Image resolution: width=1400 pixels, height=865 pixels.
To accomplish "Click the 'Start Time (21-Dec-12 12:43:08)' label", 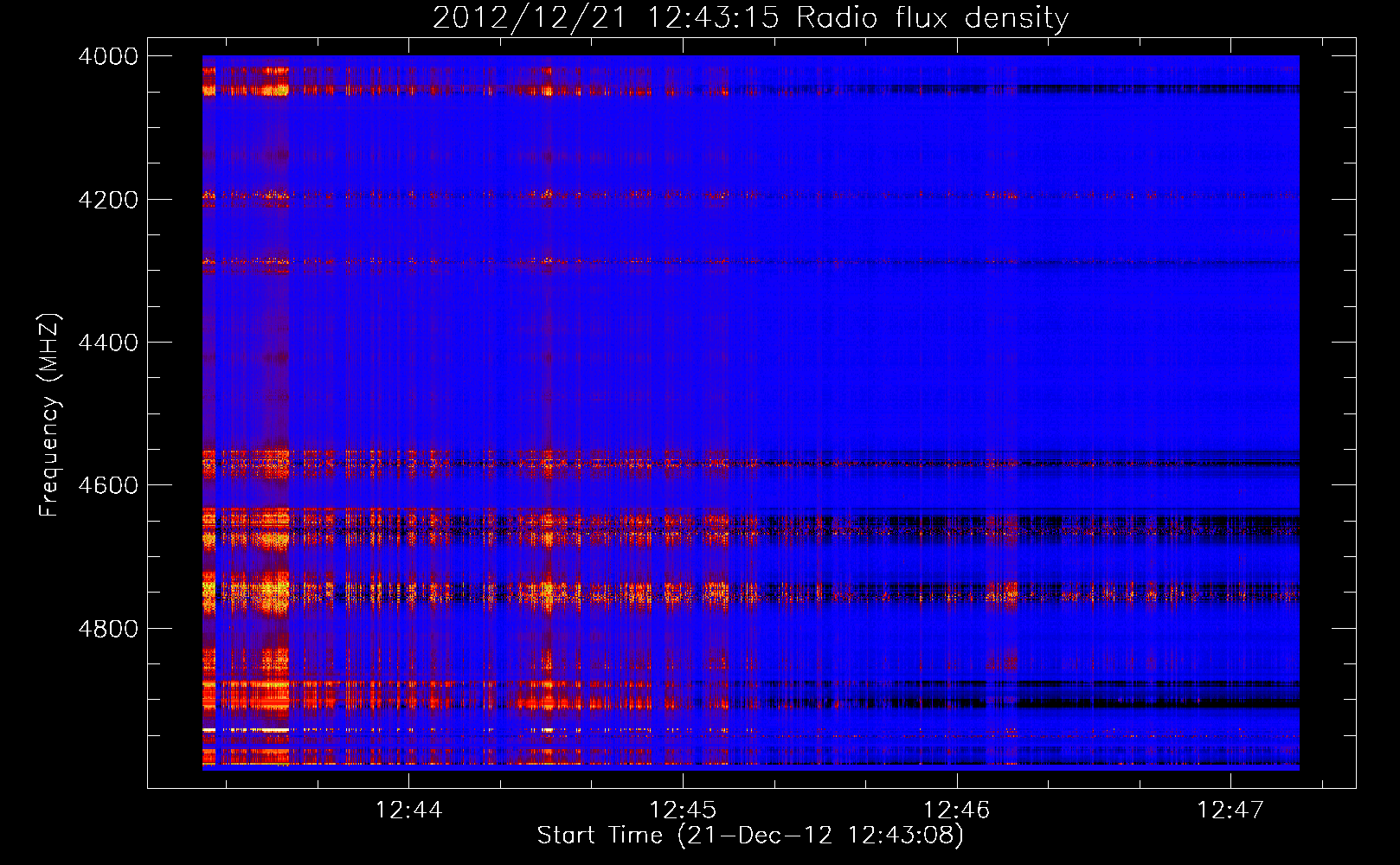I will [x=750, y=836].
